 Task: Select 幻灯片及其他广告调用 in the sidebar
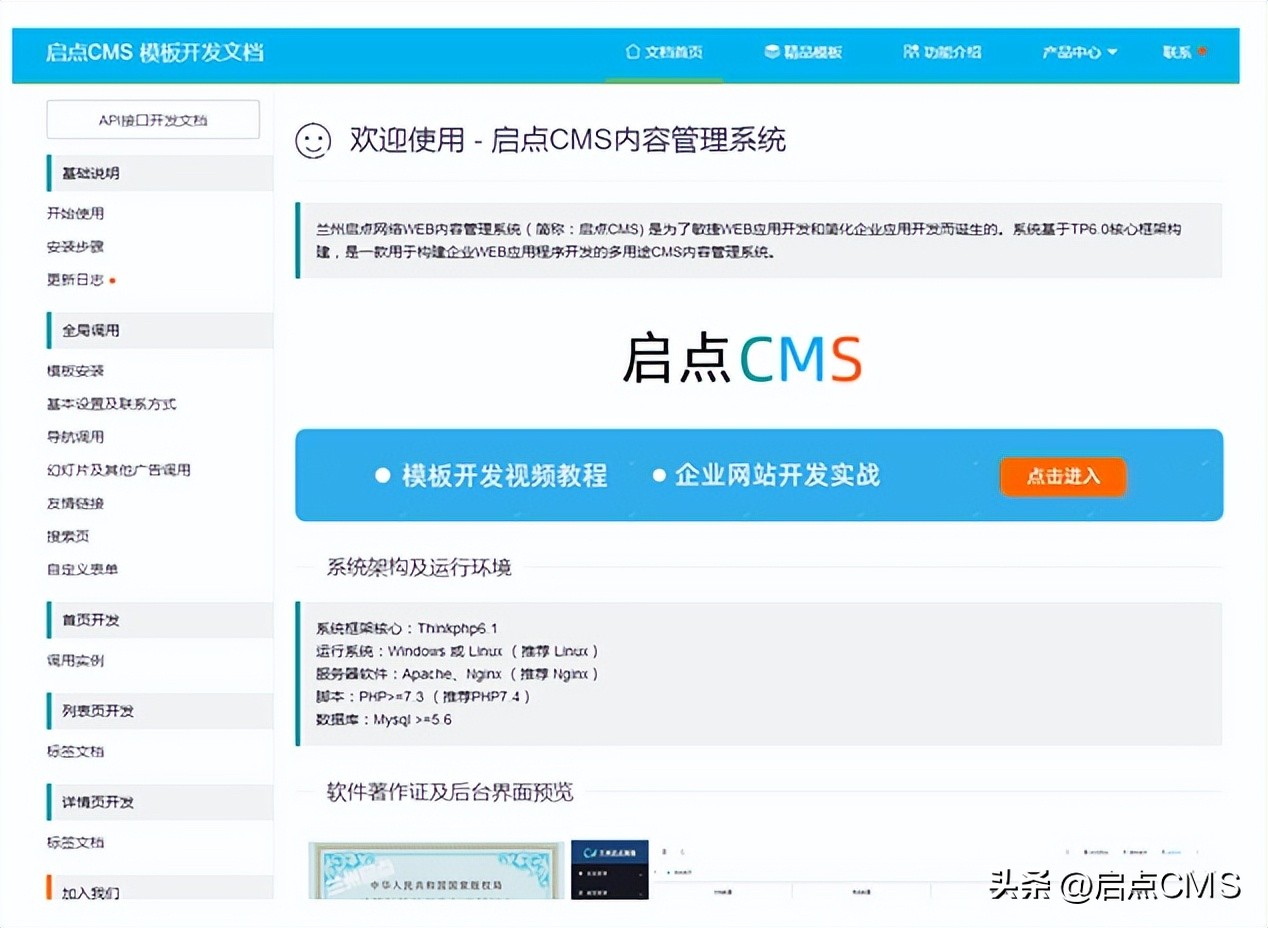[118, 470]
